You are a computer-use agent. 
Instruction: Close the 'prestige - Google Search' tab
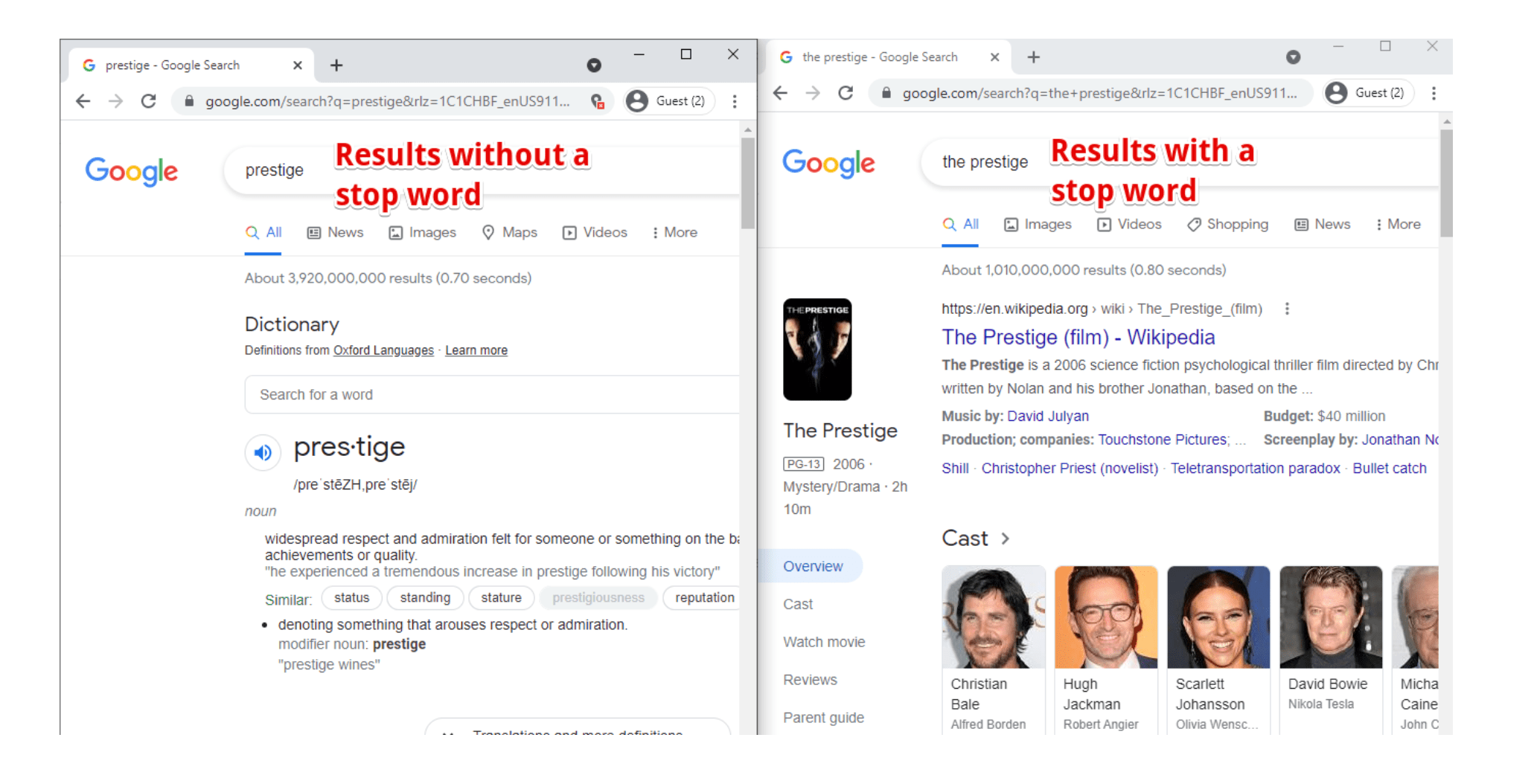298,65
